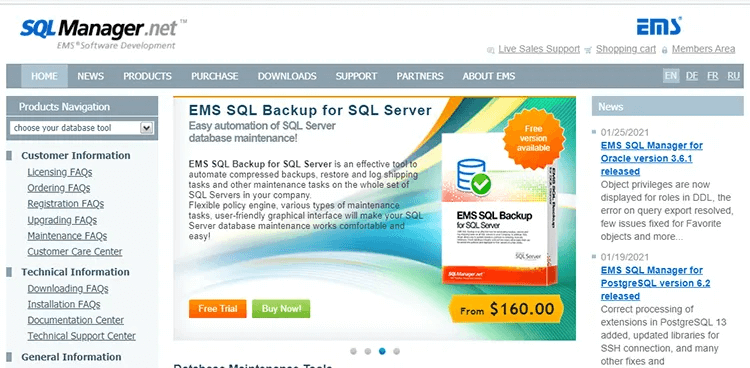Switch language to EN
The height and width of the screenshot is (368, 750).
point(671,76)
